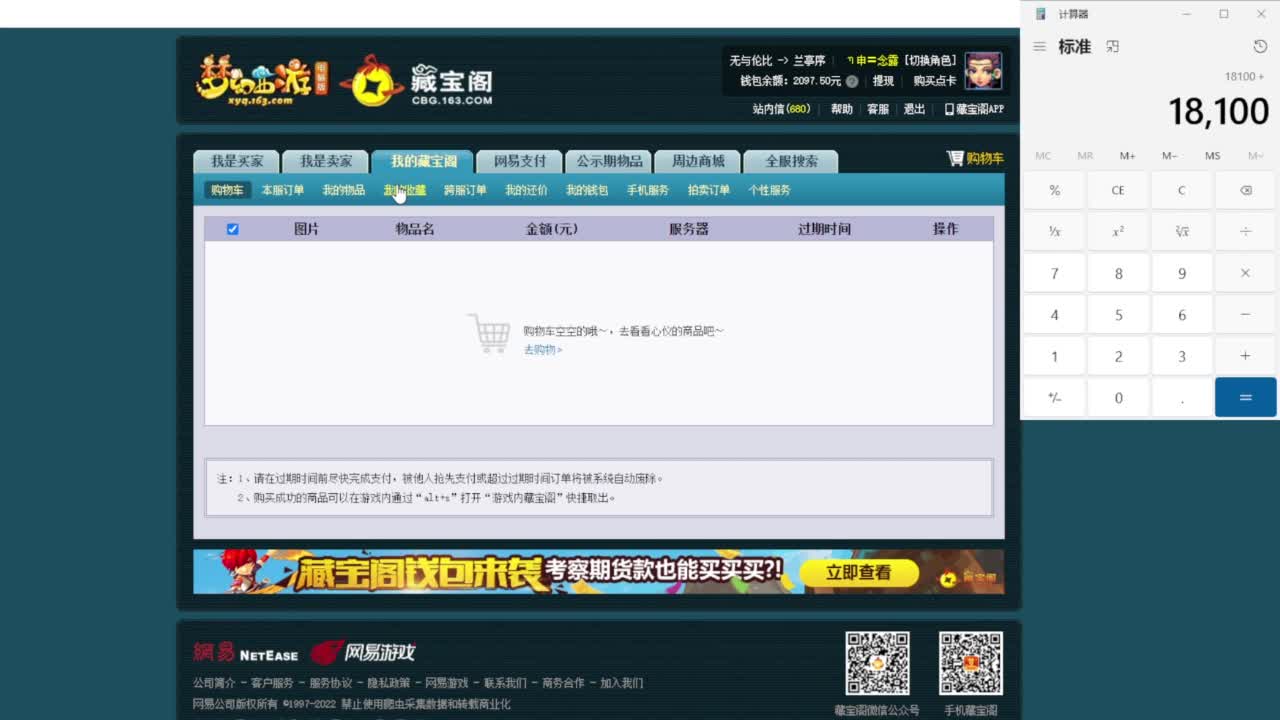Open the 我的物品 sub-menu item
Screen dimensions: 1280x720
pos(344,190)
